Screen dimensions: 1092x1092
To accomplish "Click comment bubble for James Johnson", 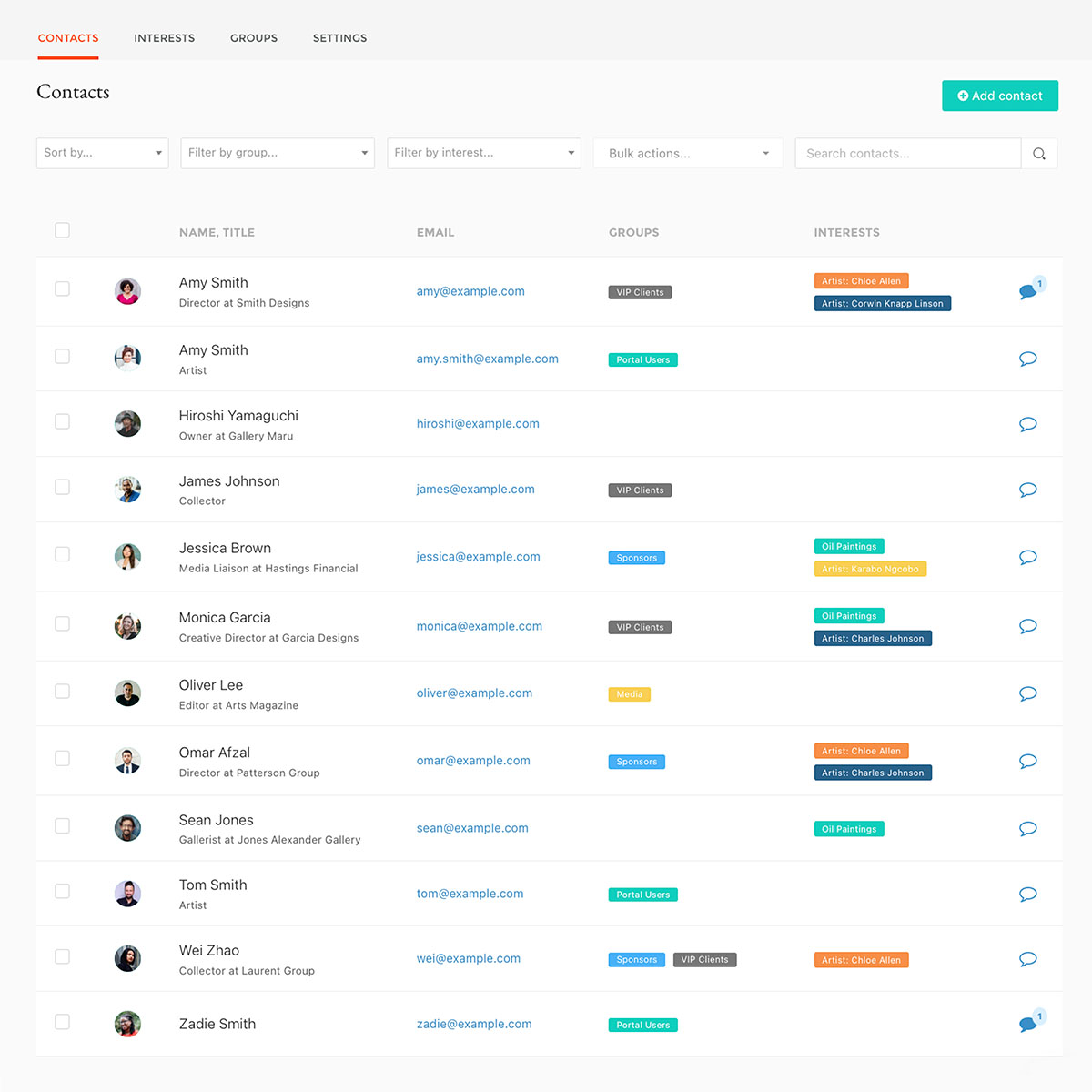I will (x=1028, y=490).
